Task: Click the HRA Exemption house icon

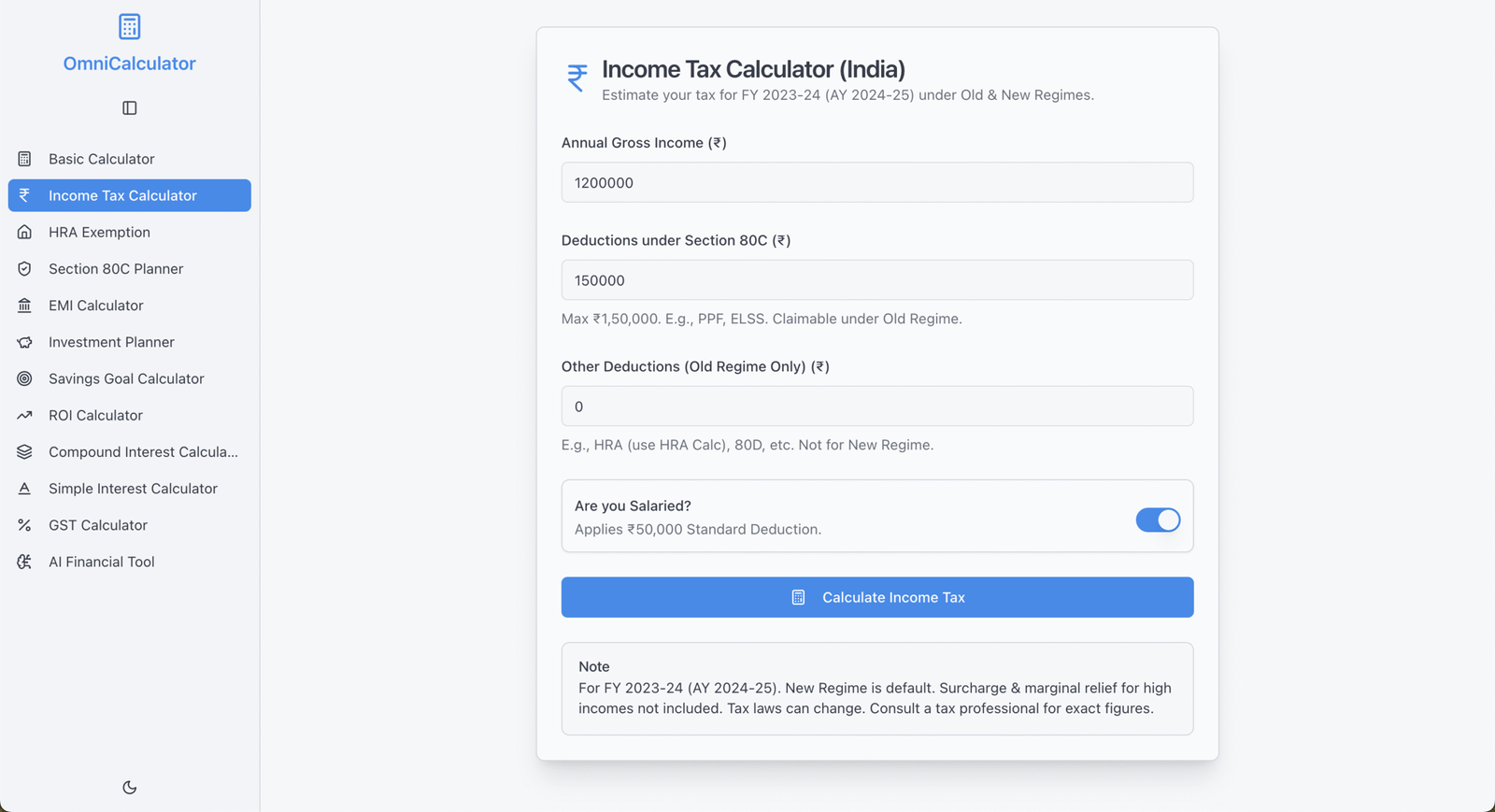Action: pyautogui.click(x=24, y=232)
